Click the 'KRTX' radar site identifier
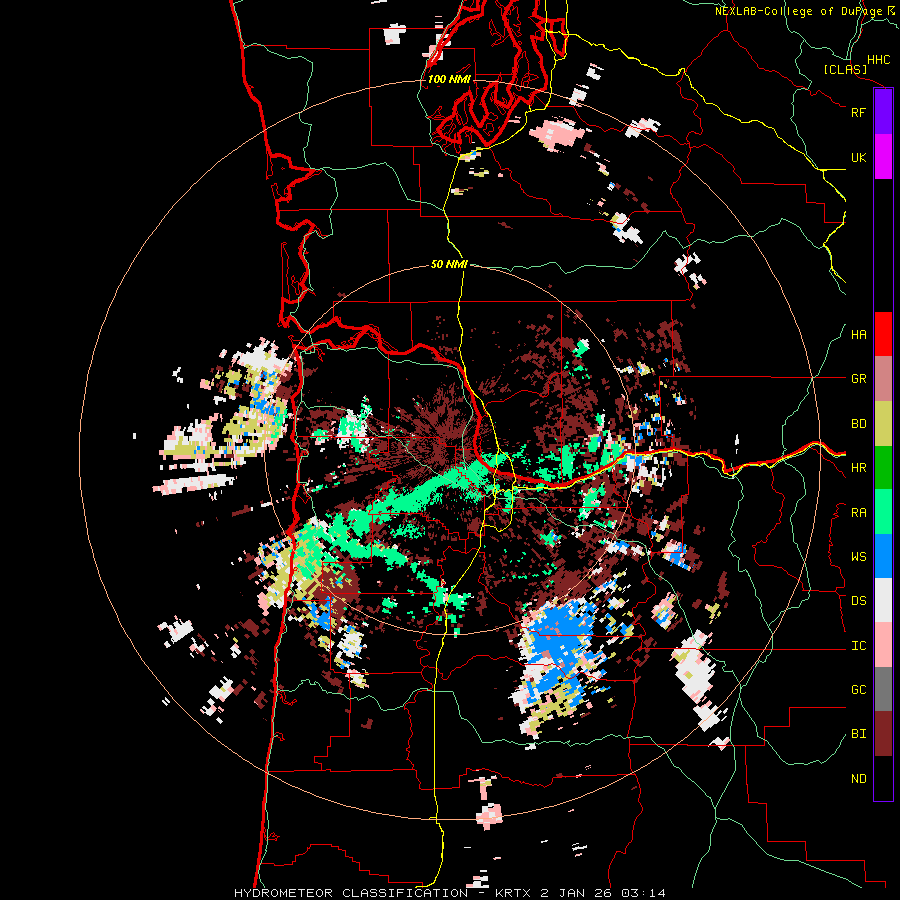 pyautogui.click(x=515, y=893)
